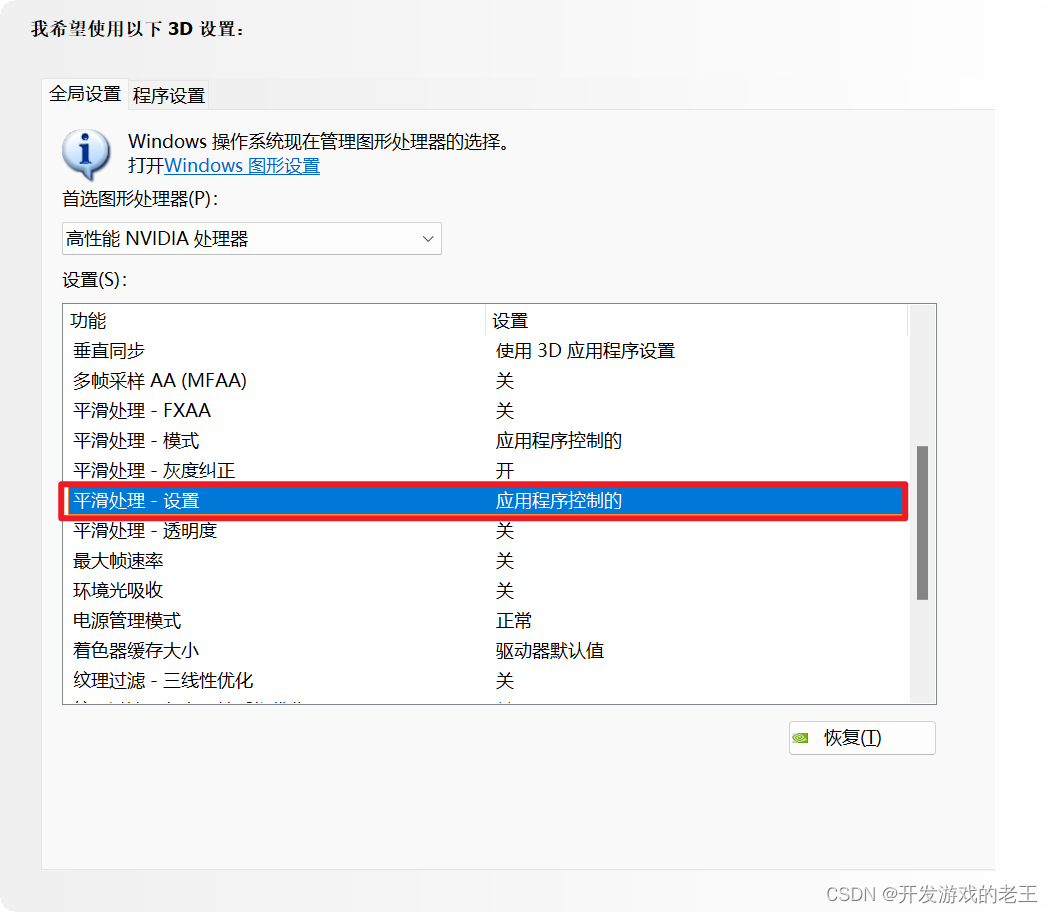This screenshot has width=1053, height=913.
Task: Click 应用程序控制的 value for 平滑处理 - 模式
Action: pyautogui.click(x=559, y=440)
